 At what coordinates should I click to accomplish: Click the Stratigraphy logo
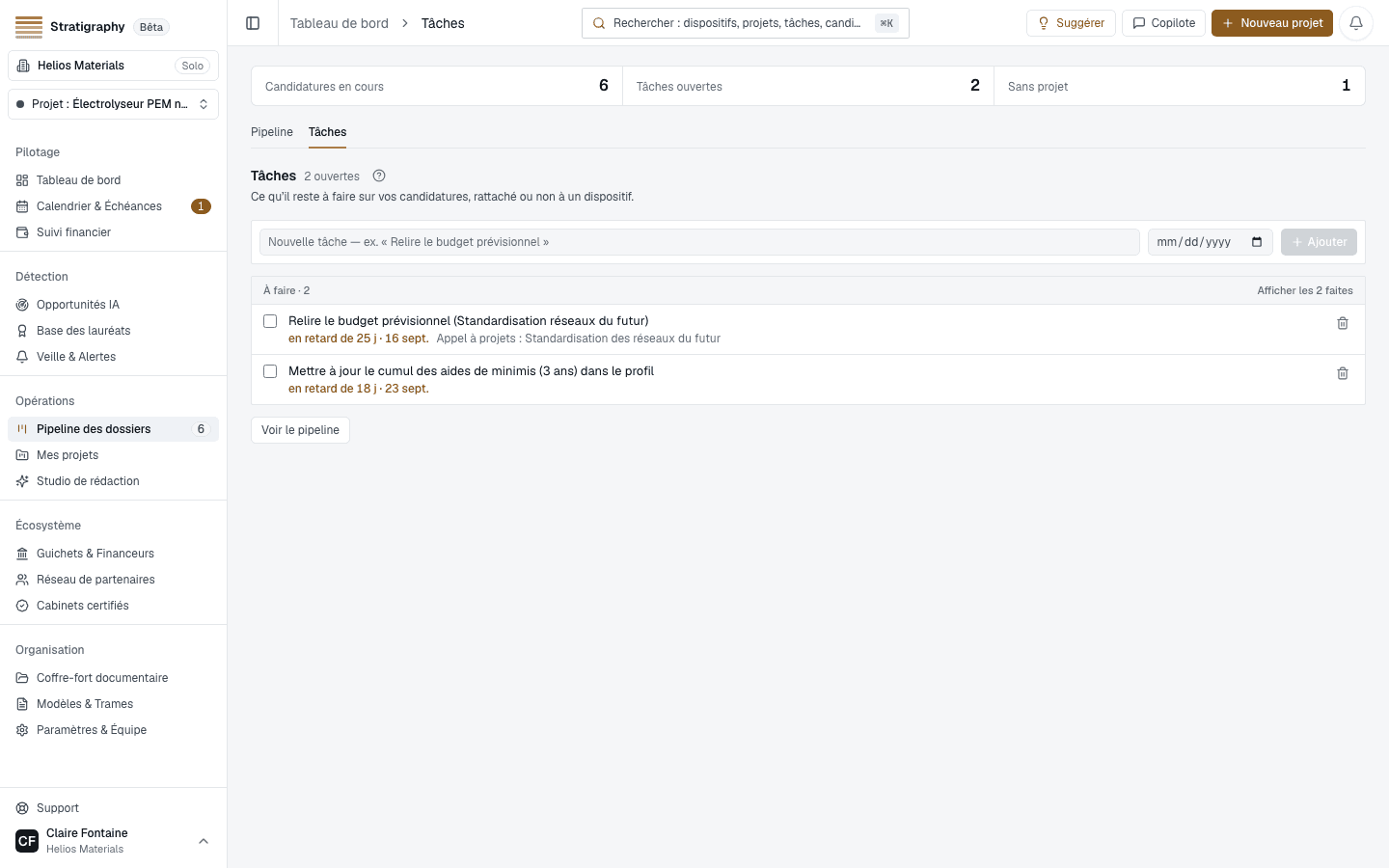29,27
